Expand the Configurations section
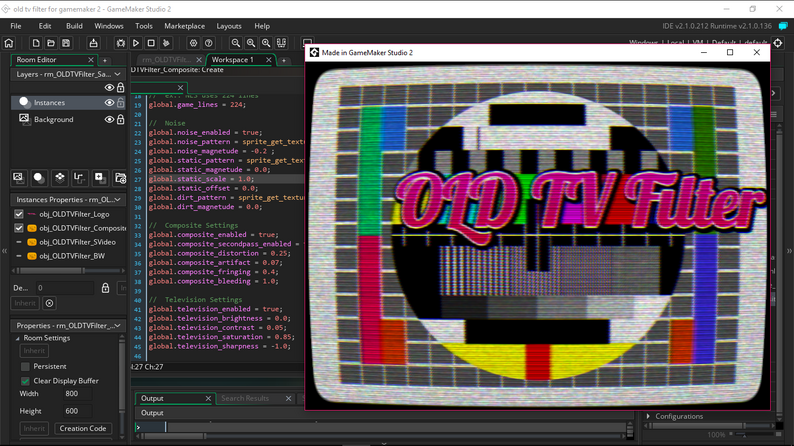Screen dimensions: 794x446 pyautogui.click(x=648, y=416)
